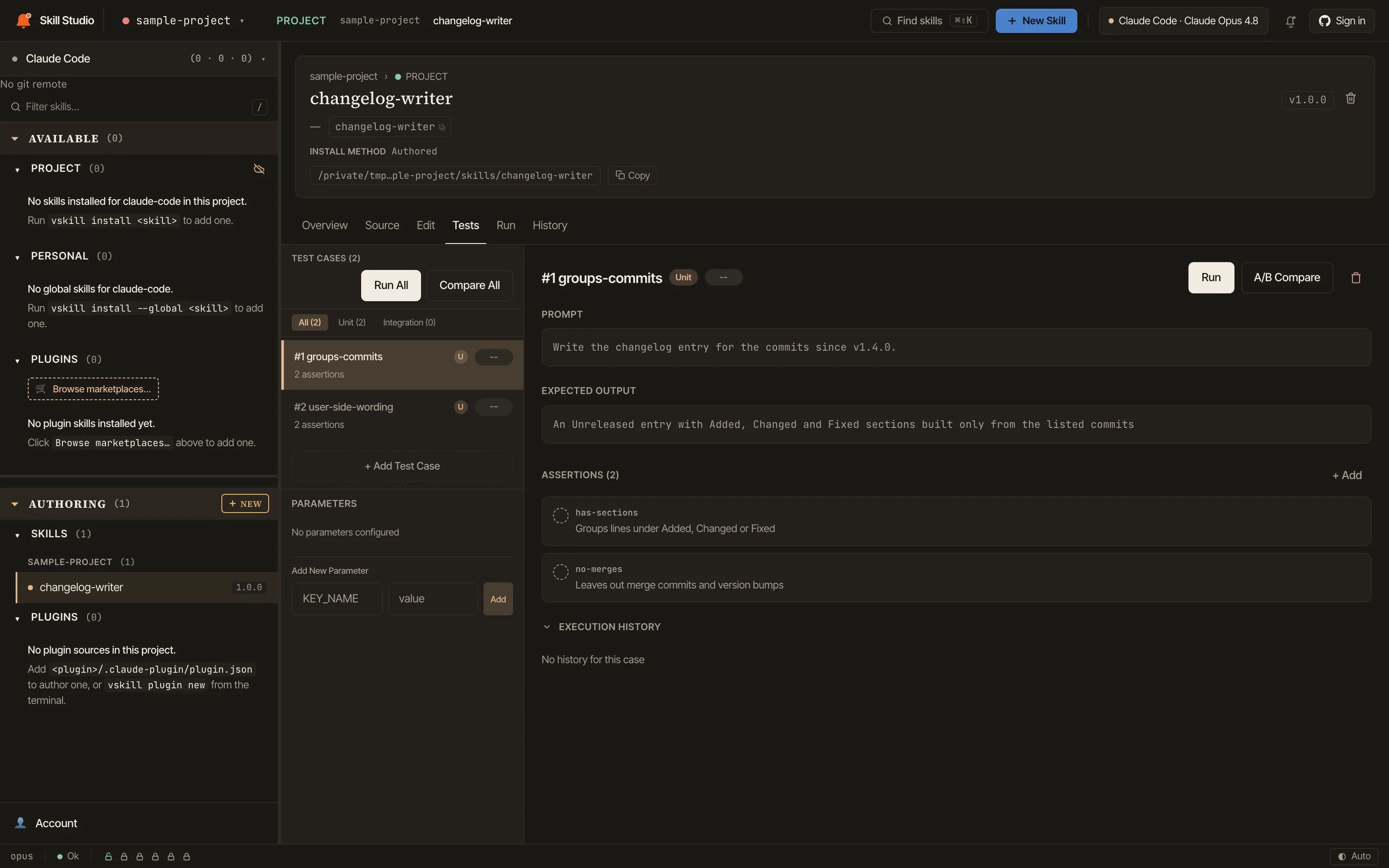Click Sign in with GitHub

1342,21
